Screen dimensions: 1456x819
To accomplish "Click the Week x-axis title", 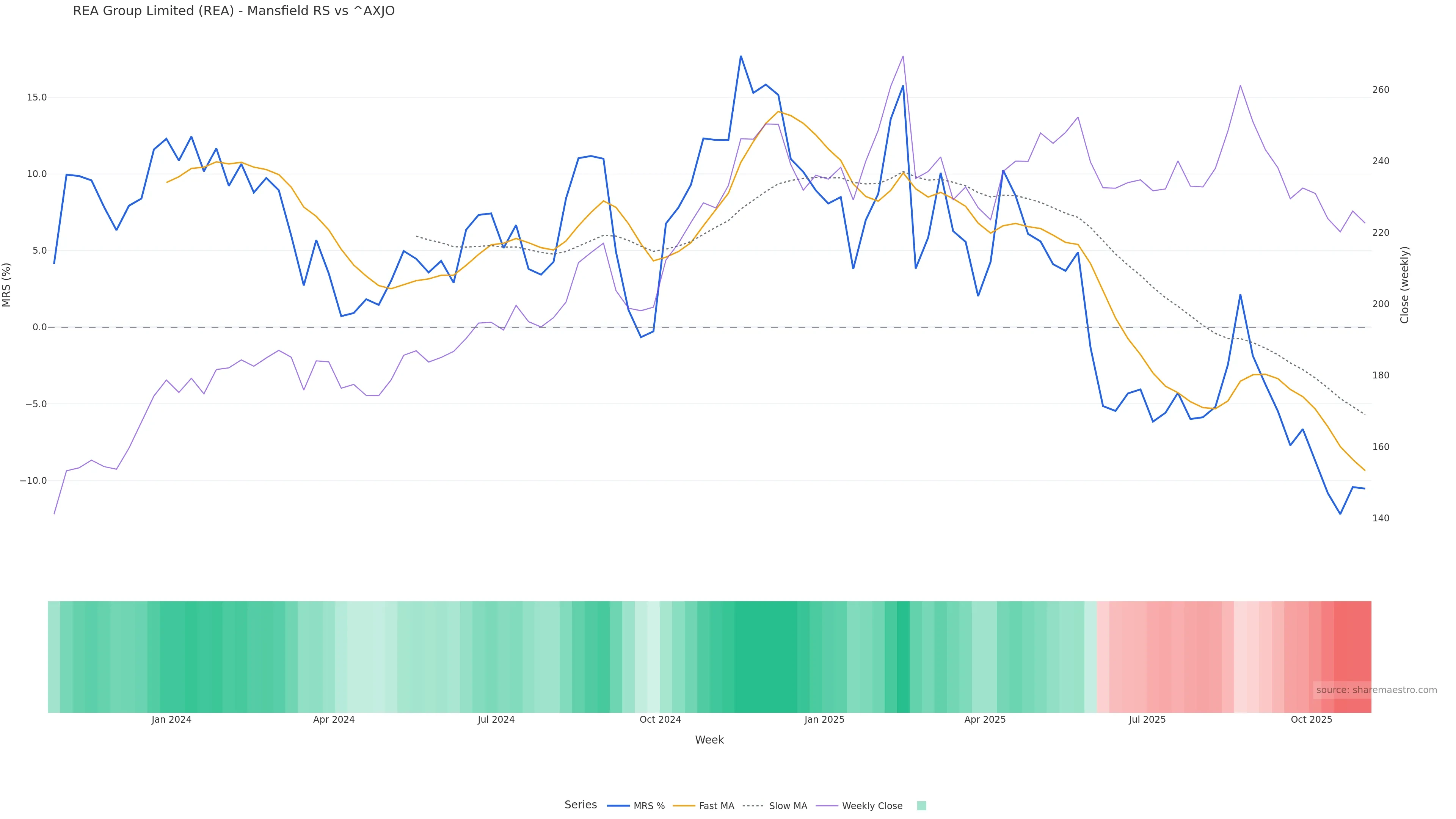I will point(709,741).
